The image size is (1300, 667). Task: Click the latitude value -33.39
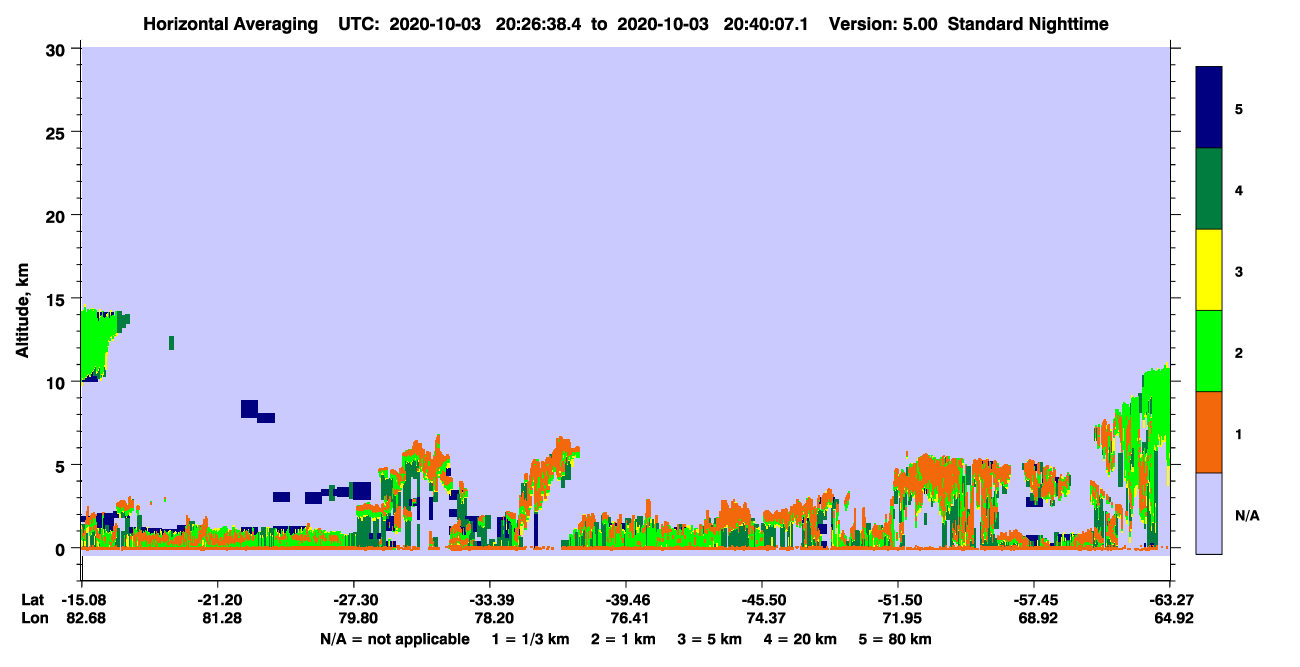tap(490, 600)
